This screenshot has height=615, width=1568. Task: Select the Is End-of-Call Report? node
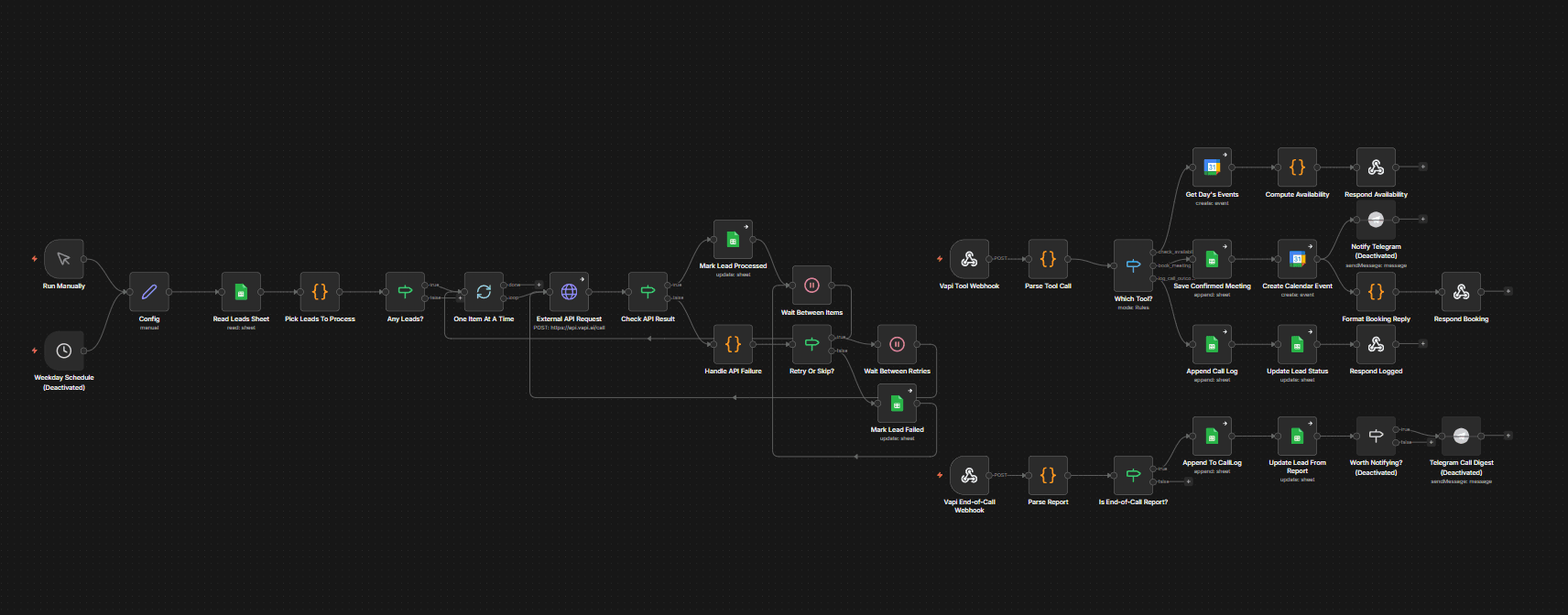1133,475
